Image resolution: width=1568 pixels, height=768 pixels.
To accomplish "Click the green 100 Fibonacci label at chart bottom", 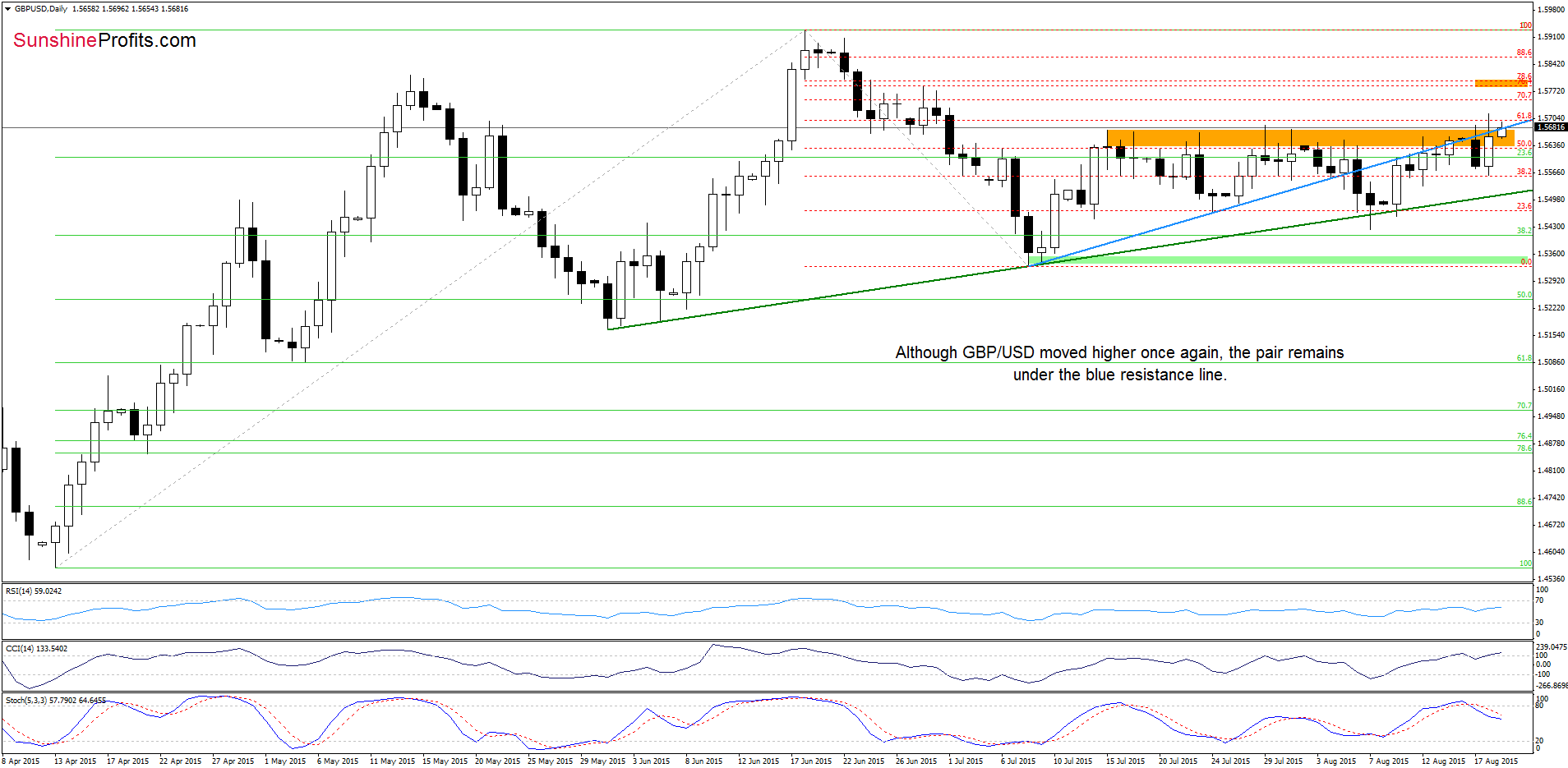I will [1525, 563].
